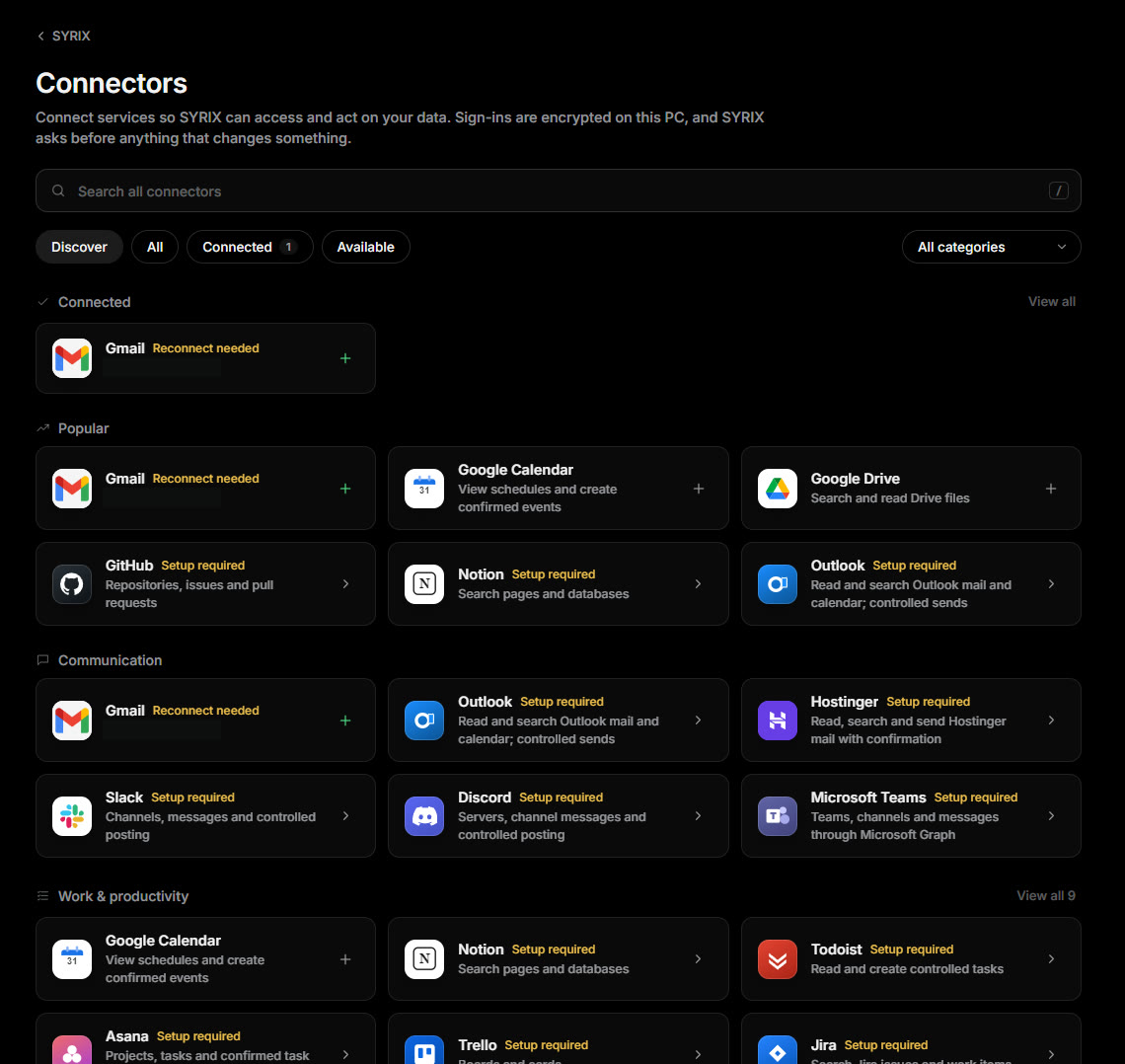Viewport: 1125px width, 1064px height.
Task: Click Notion icon in Popular section
Action: click(424, 584)
